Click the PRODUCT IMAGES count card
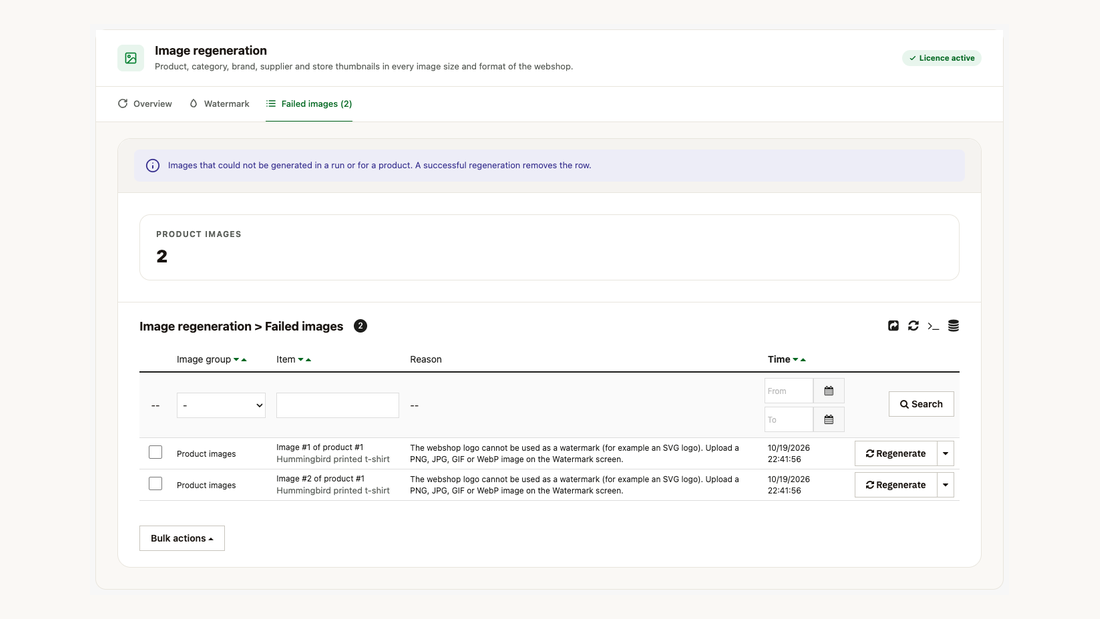Viewport: 1100px width, 619px height. [549, 248]
